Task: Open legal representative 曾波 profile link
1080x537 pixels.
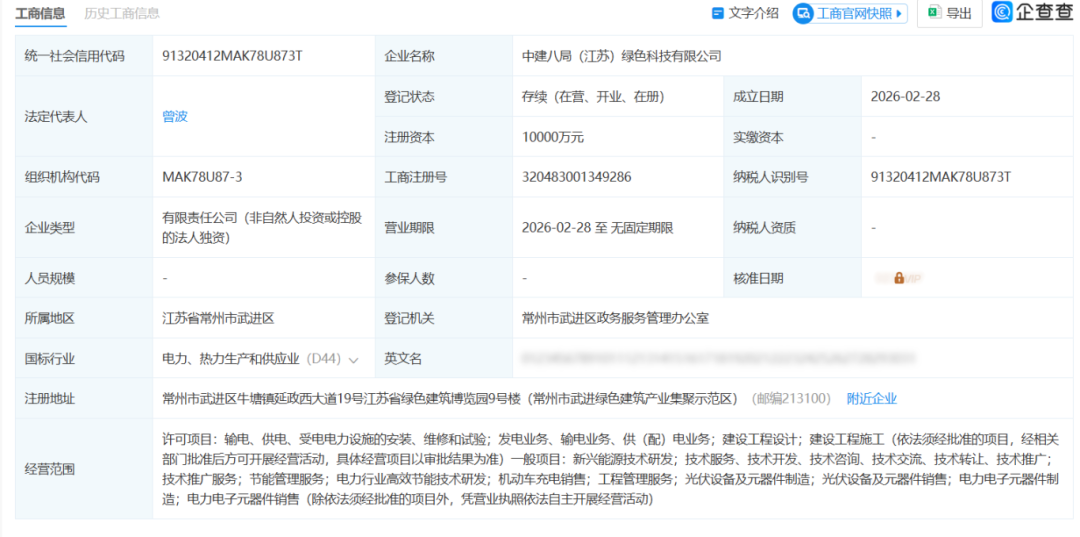Action: tap(175, 116)
